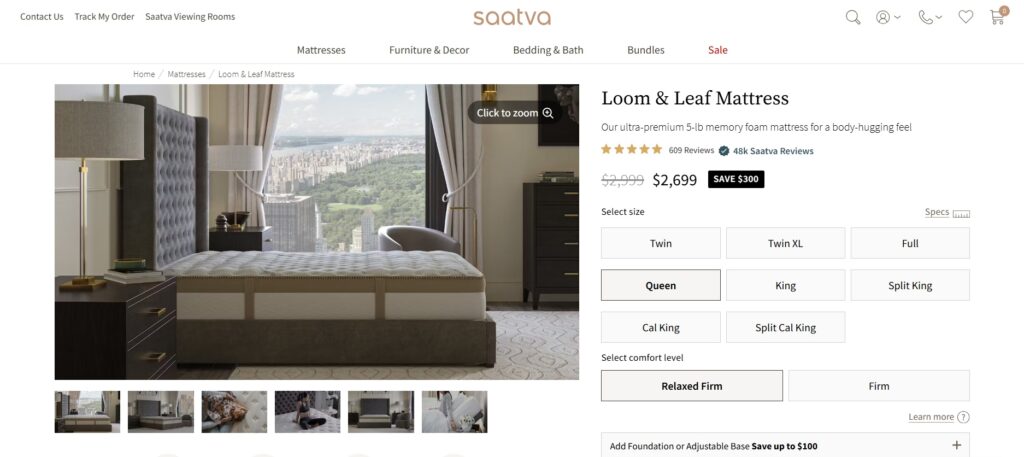Image resolution: width=1024 pixels, height=457 pixels.
Task: Open the Sale menu item
Action: coord(717,50)
